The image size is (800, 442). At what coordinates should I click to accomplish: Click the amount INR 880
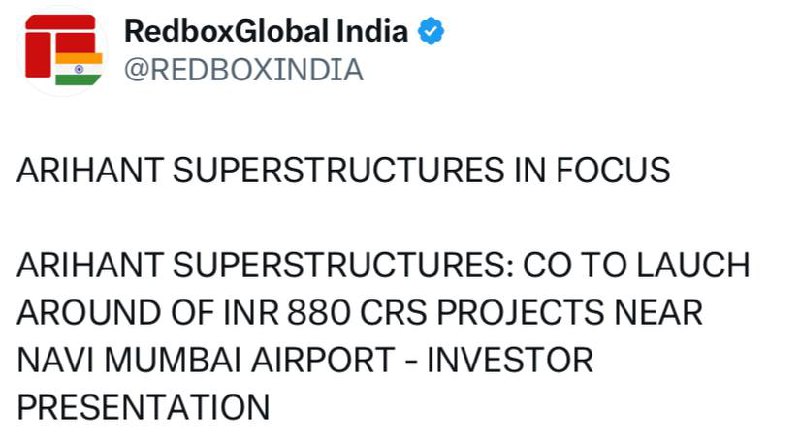pyautogui.click(x=287, y=313)
